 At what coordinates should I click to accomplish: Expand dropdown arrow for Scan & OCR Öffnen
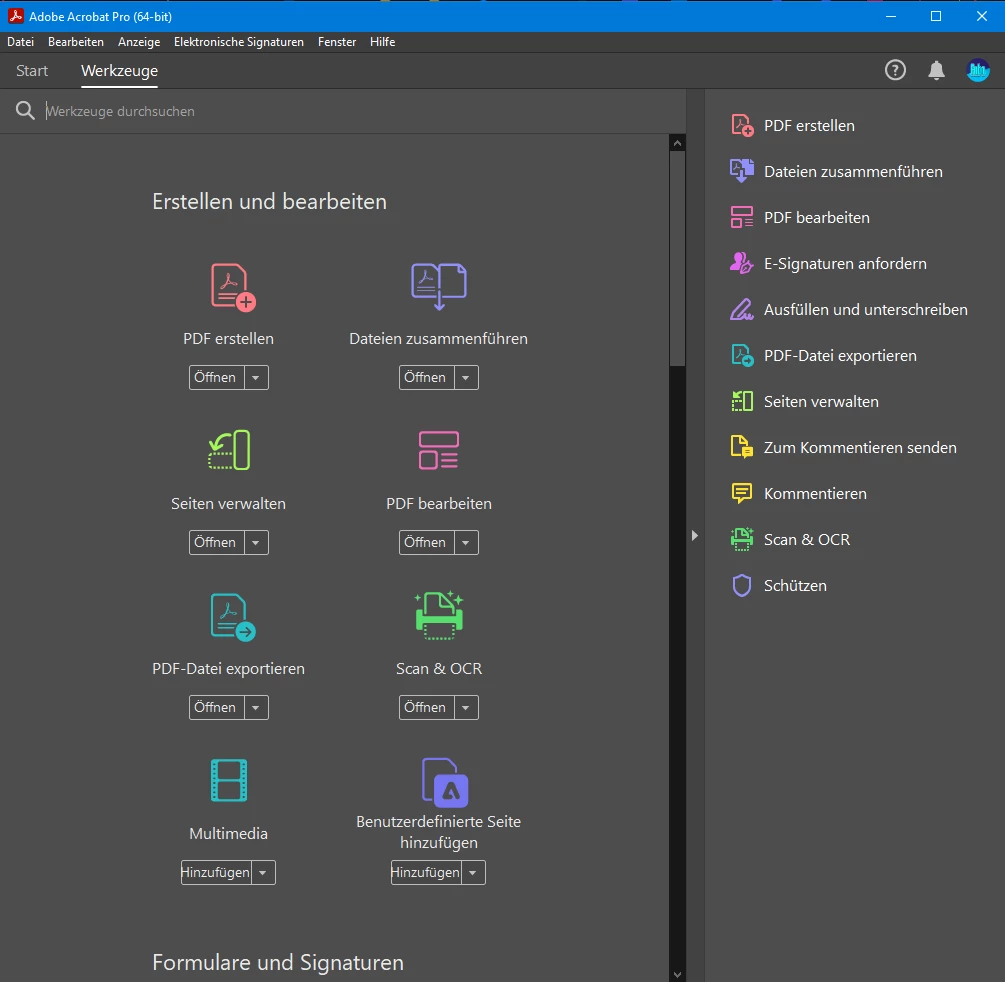pos(466,708)
